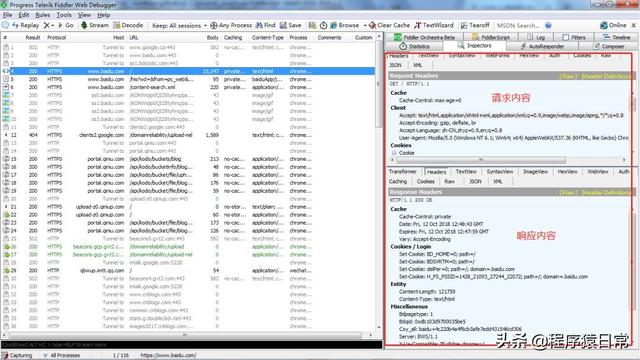Select the request JSON tab
Image resolution: width=640 pixels, height=360 pixels.
click(395, 65)
